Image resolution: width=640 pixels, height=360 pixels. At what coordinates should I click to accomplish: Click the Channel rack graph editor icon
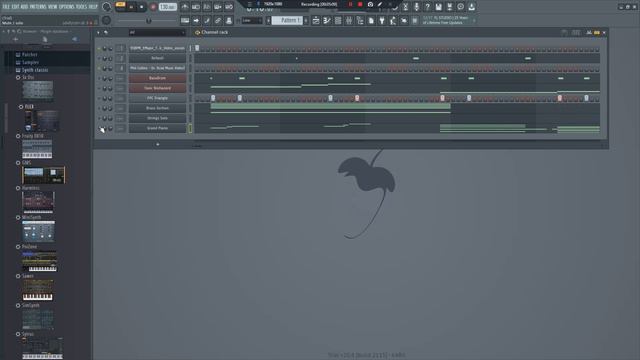tap(589, 33)
